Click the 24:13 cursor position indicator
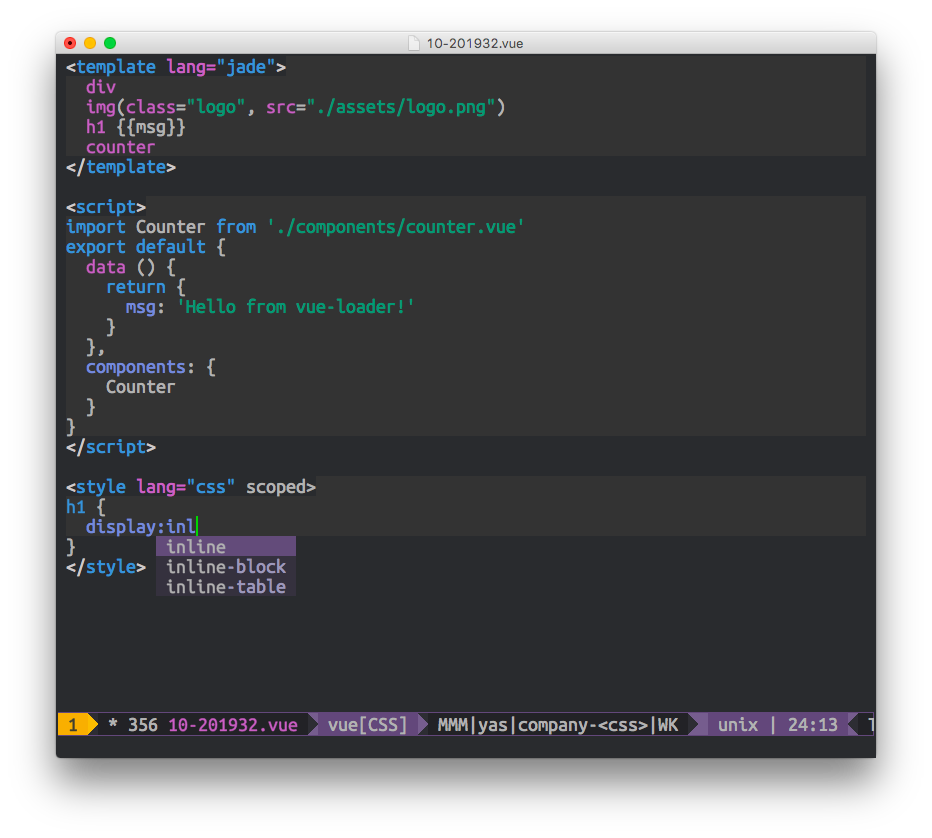Screen dimensions: 932x838 [x=812, y=724]
